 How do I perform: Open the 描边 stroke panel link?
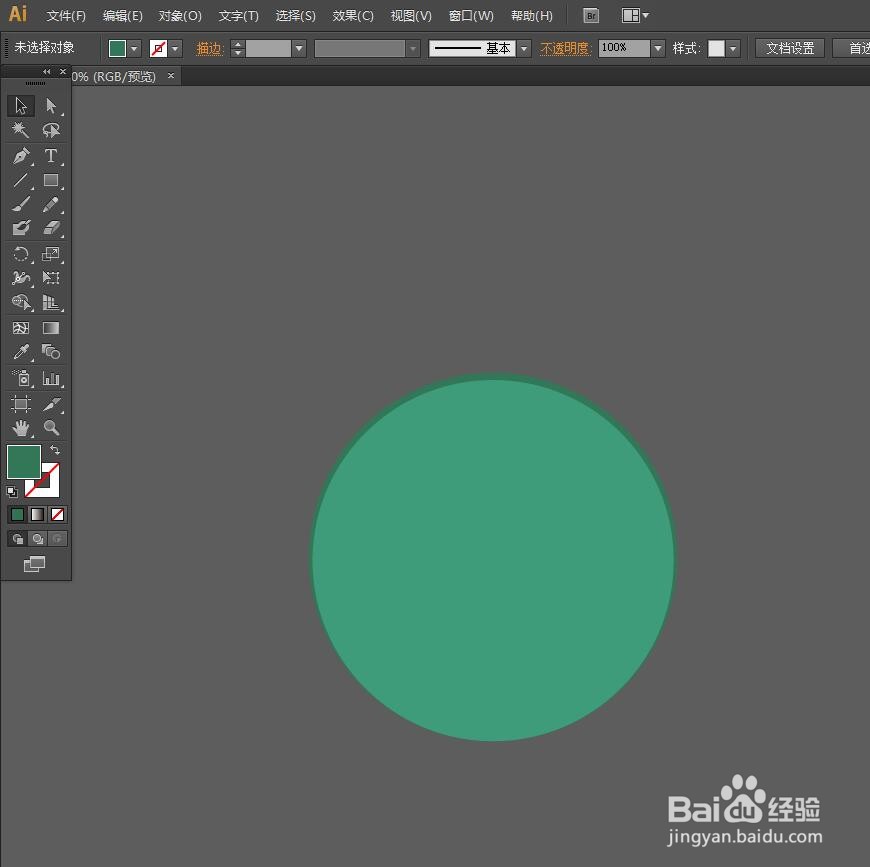tap(210, 47)
